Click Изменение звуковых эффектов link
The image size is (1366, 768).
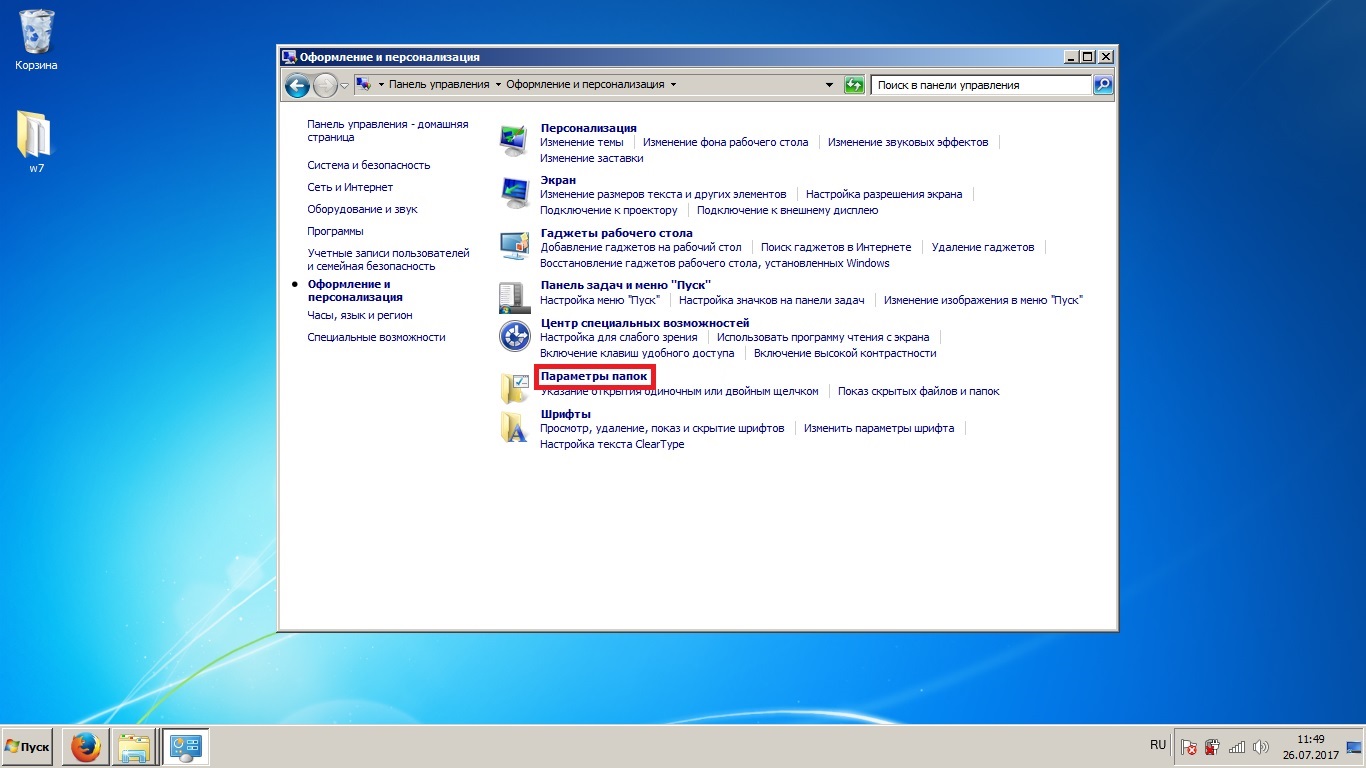tap(908, 142)
